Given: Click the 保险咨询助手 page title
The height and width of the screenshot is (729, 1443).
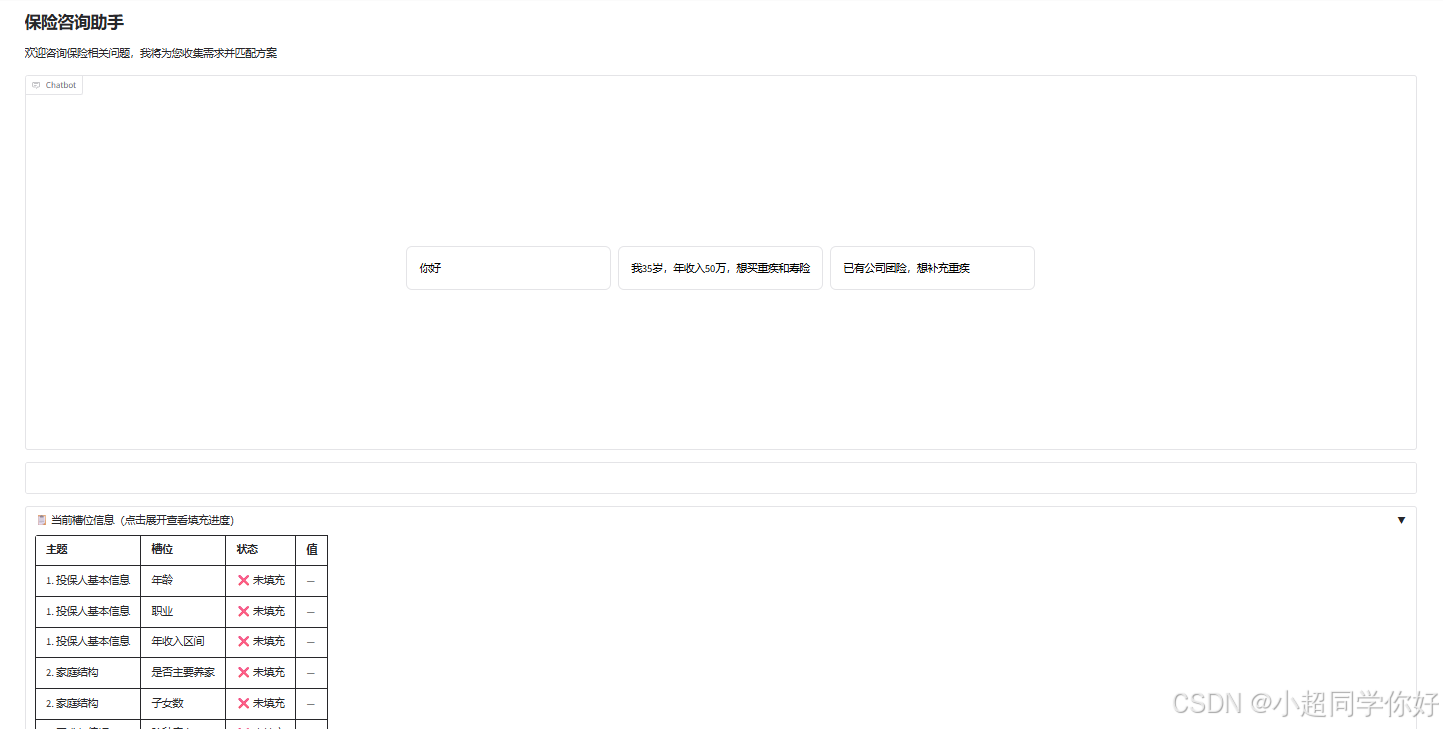Looking at the screenshot, I should (71, 21).
